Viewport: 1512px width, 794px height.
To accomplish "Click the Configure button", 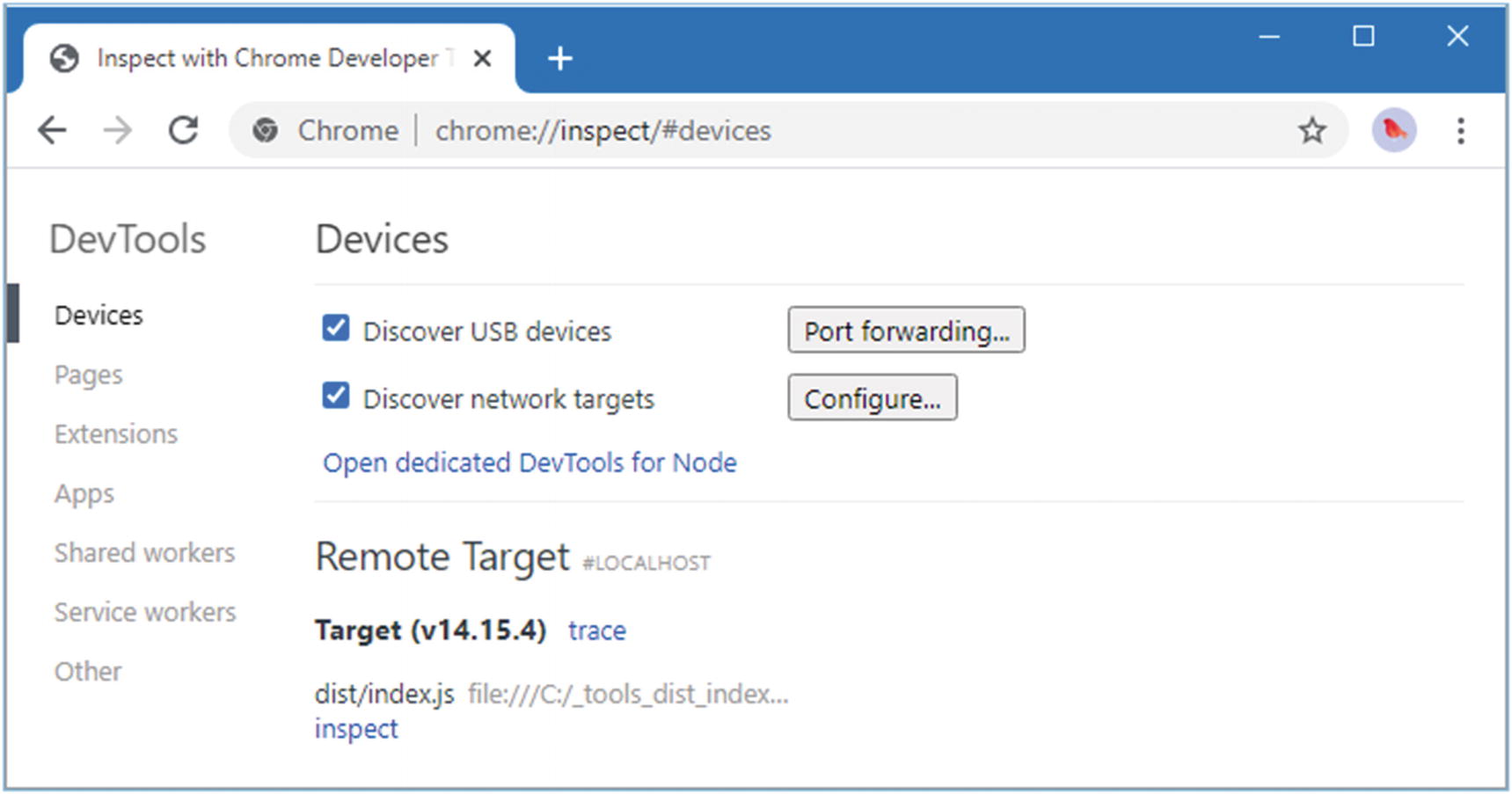I will [872, 398].
